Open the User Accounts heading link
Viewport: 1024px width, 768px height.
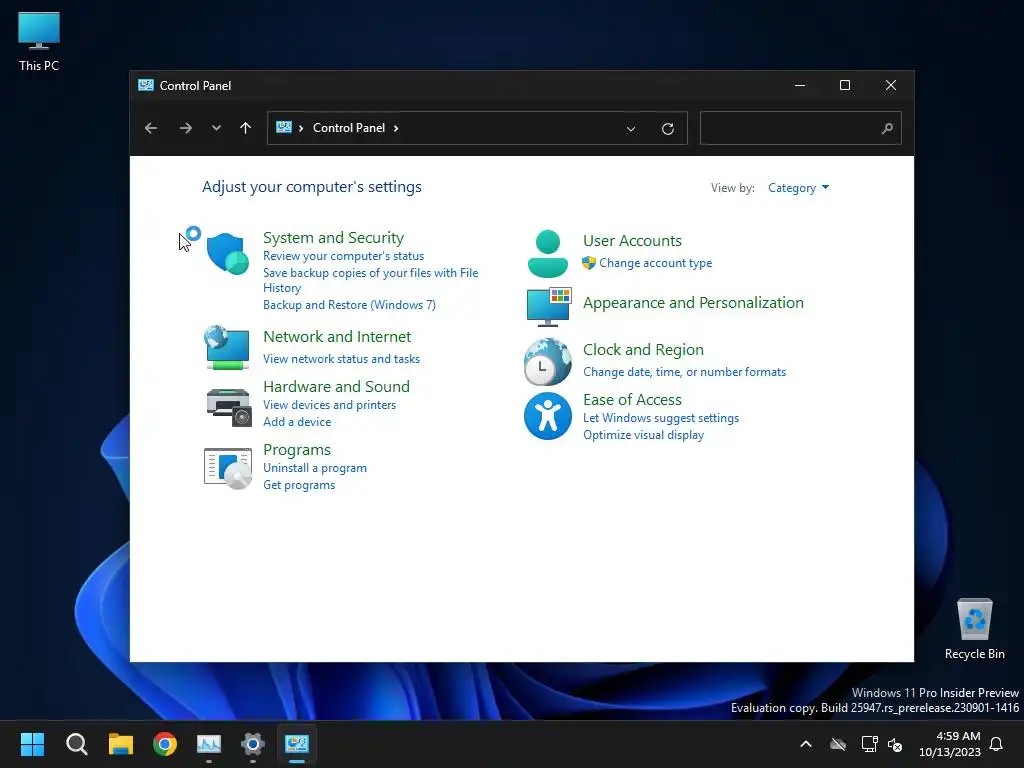(632, 241)
